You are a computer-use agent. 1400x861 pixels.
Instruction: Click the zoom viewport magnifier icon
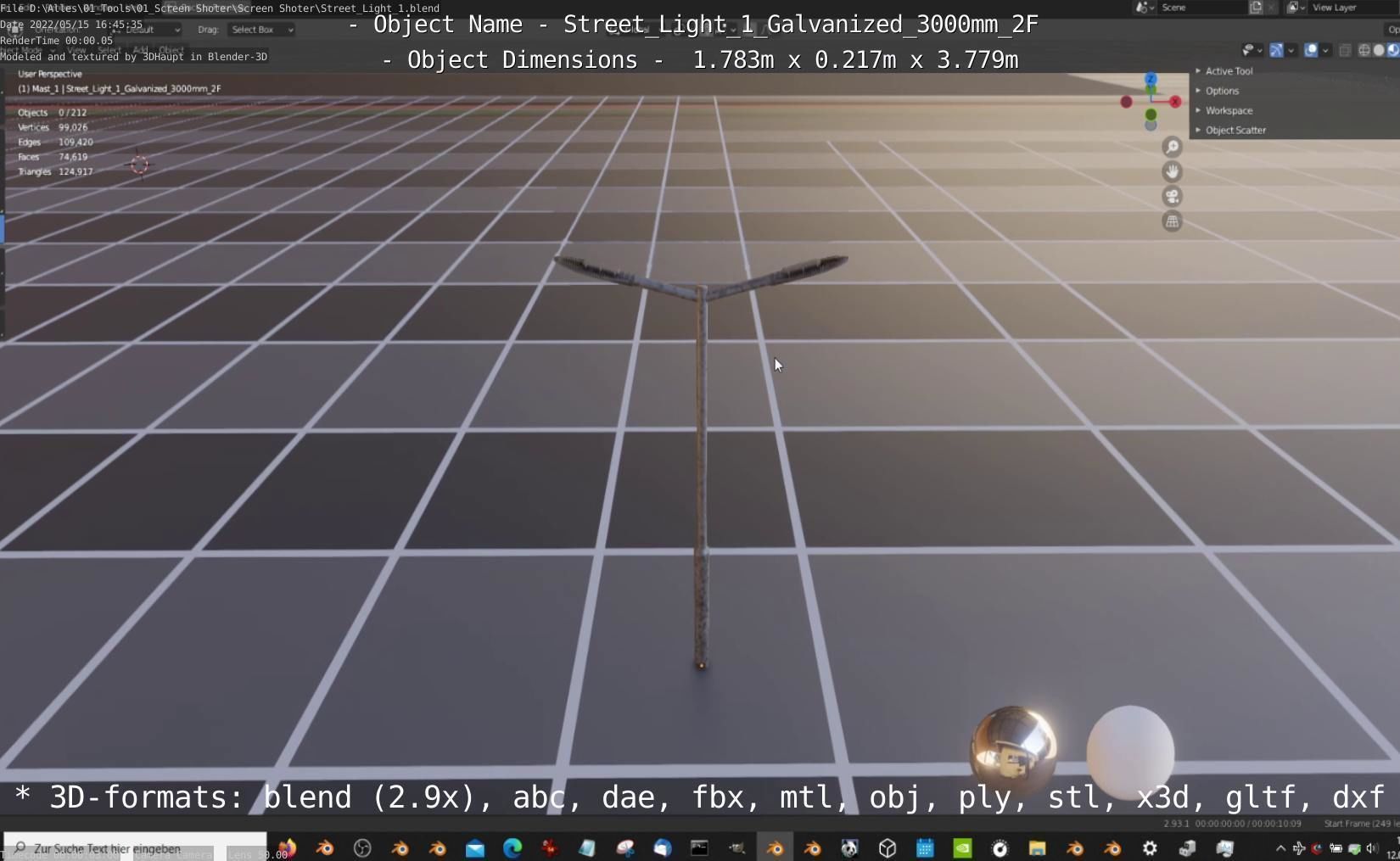[1172, 147]
